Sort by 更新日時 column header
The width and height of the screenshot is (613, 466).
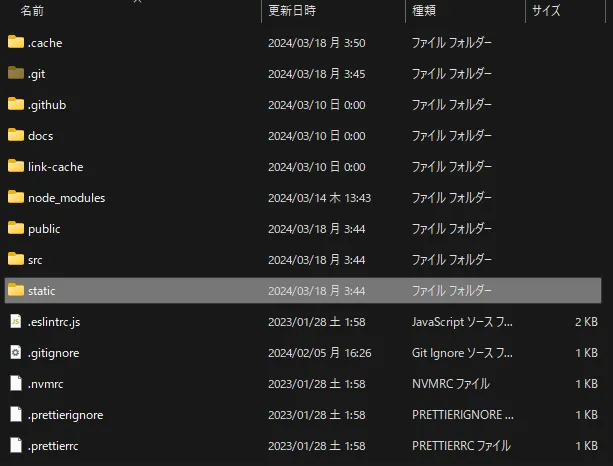tap(292, 11)
